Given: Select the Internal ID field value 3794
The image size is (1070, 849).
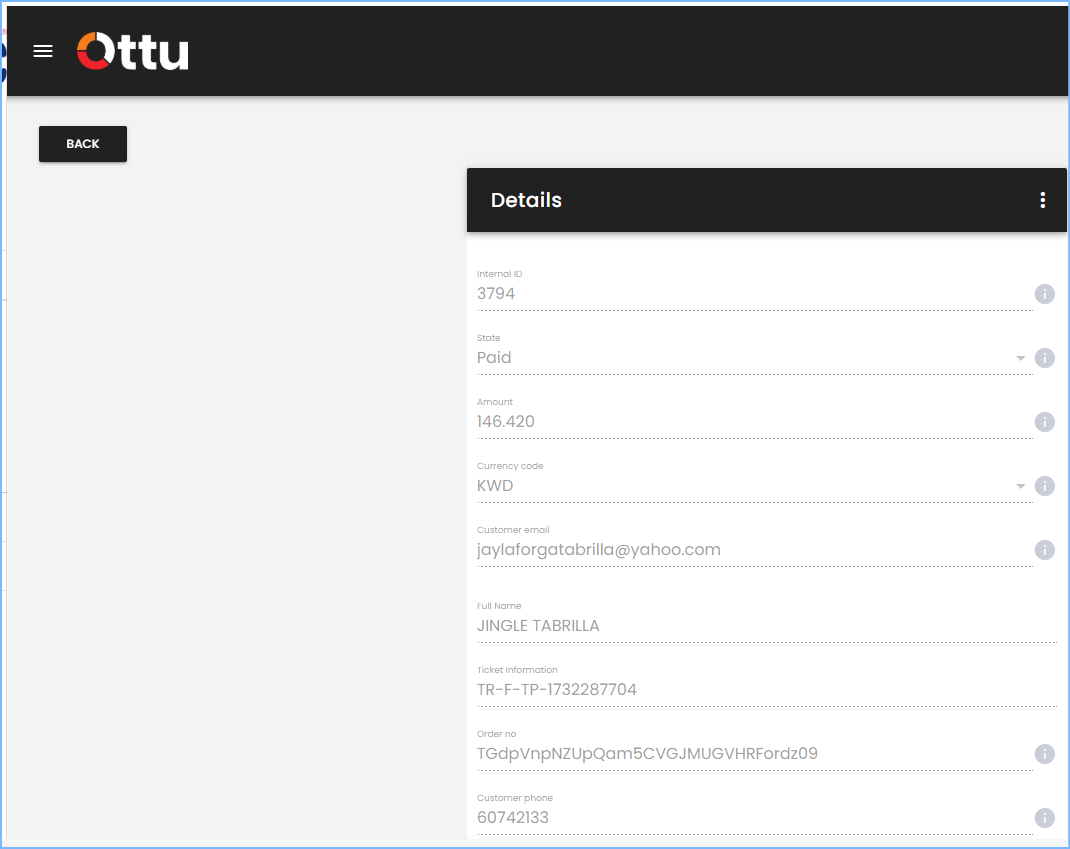Looking at the screenshot, I should point(754,294).
